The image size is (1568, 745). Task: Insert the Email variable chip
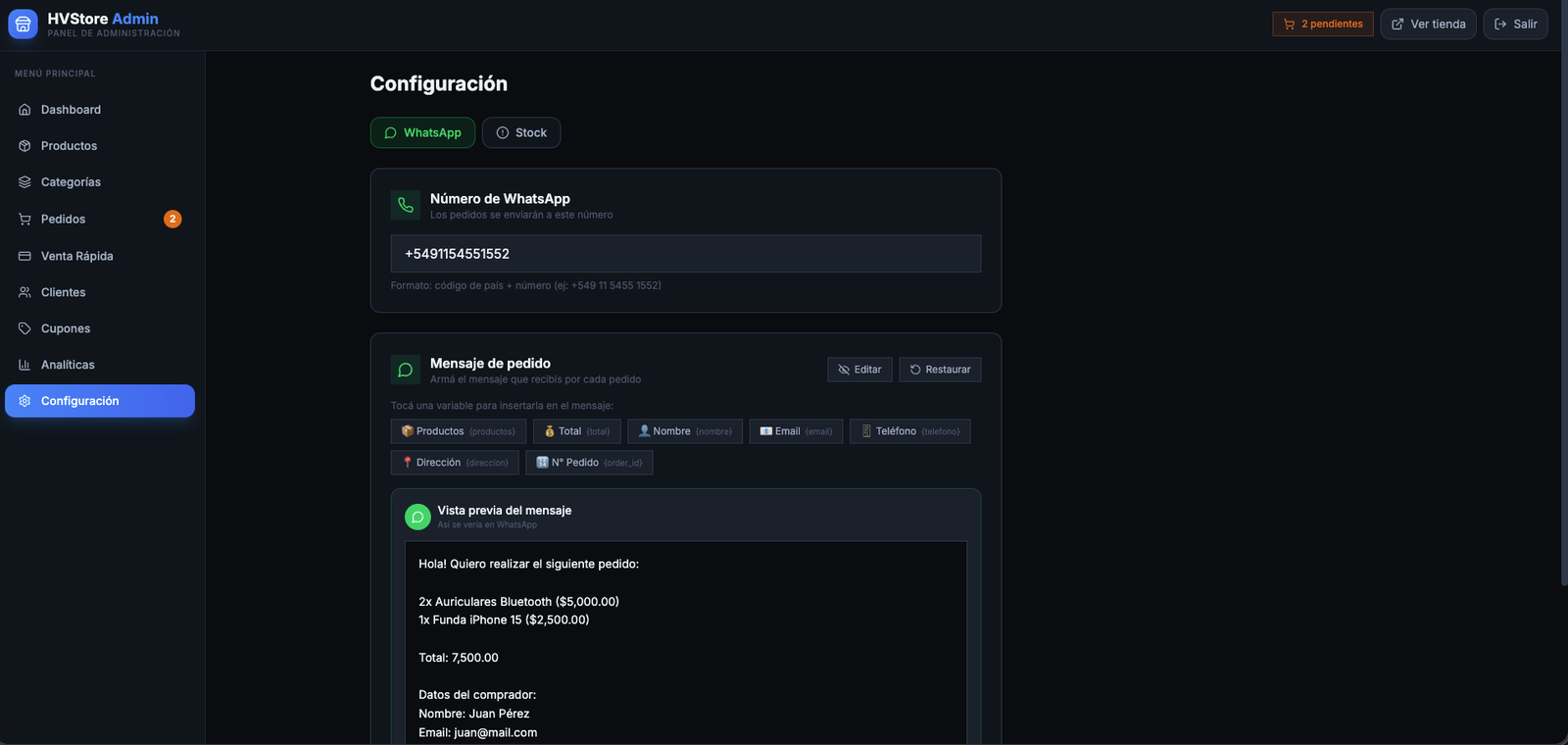(796, 431)
